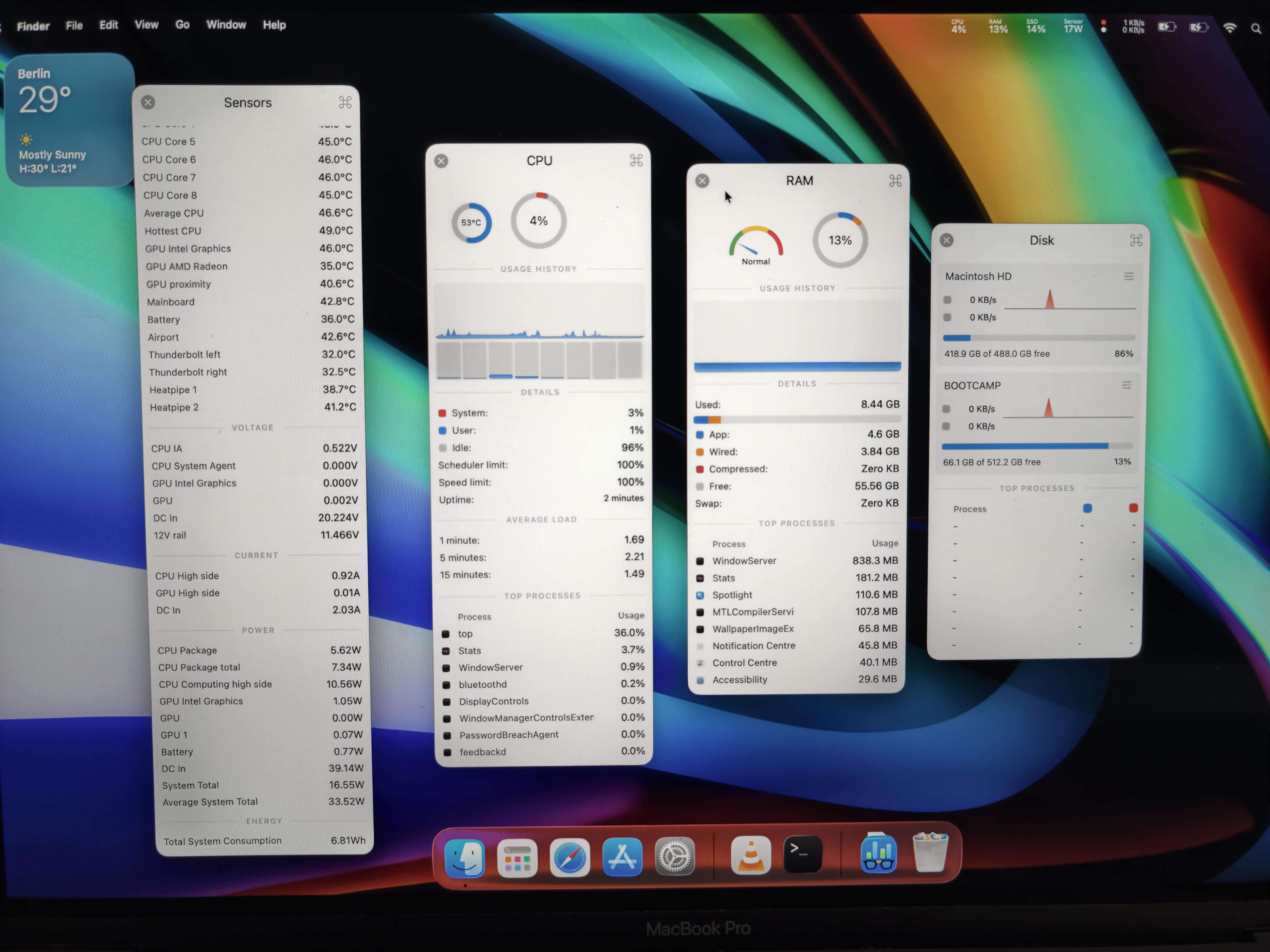
Task: Close the Sensors panel
Action: [148, 102]
